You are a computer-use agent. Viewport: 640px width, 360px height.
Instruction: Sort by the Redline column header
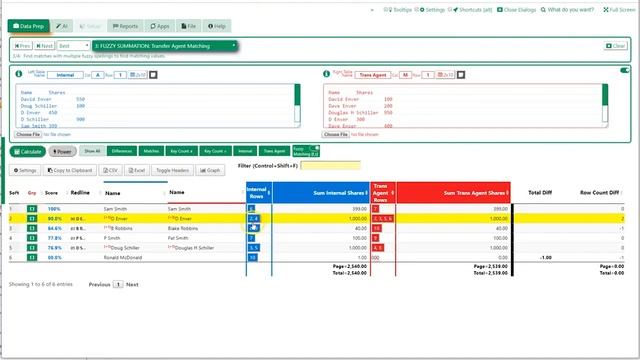tap(80, 193)
